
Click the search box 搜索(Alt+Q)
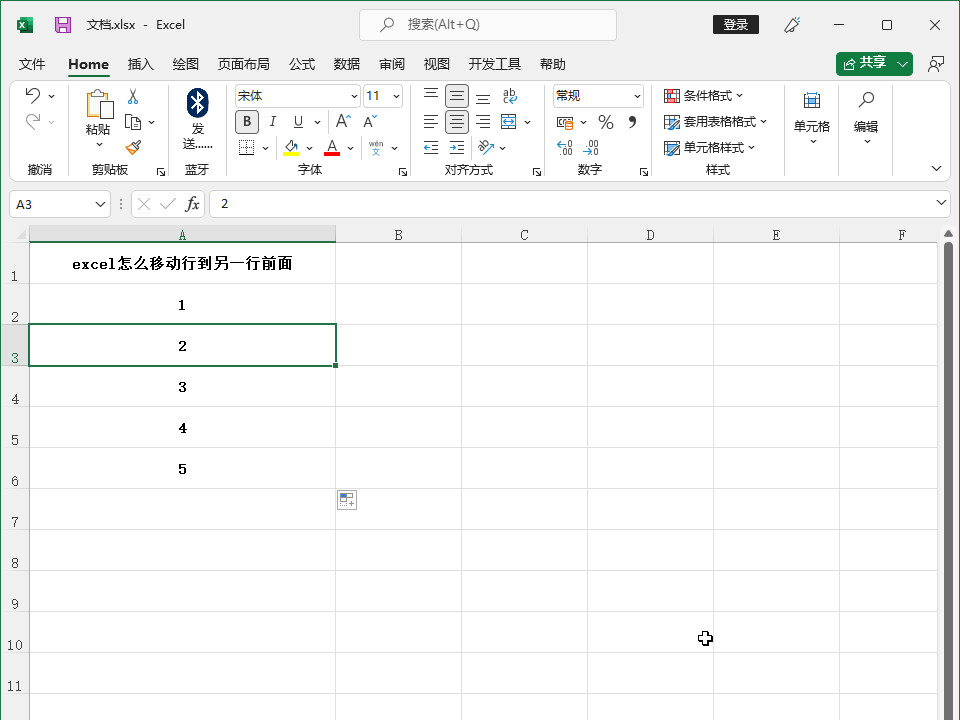pyautogui.click(x=488, y=25)
